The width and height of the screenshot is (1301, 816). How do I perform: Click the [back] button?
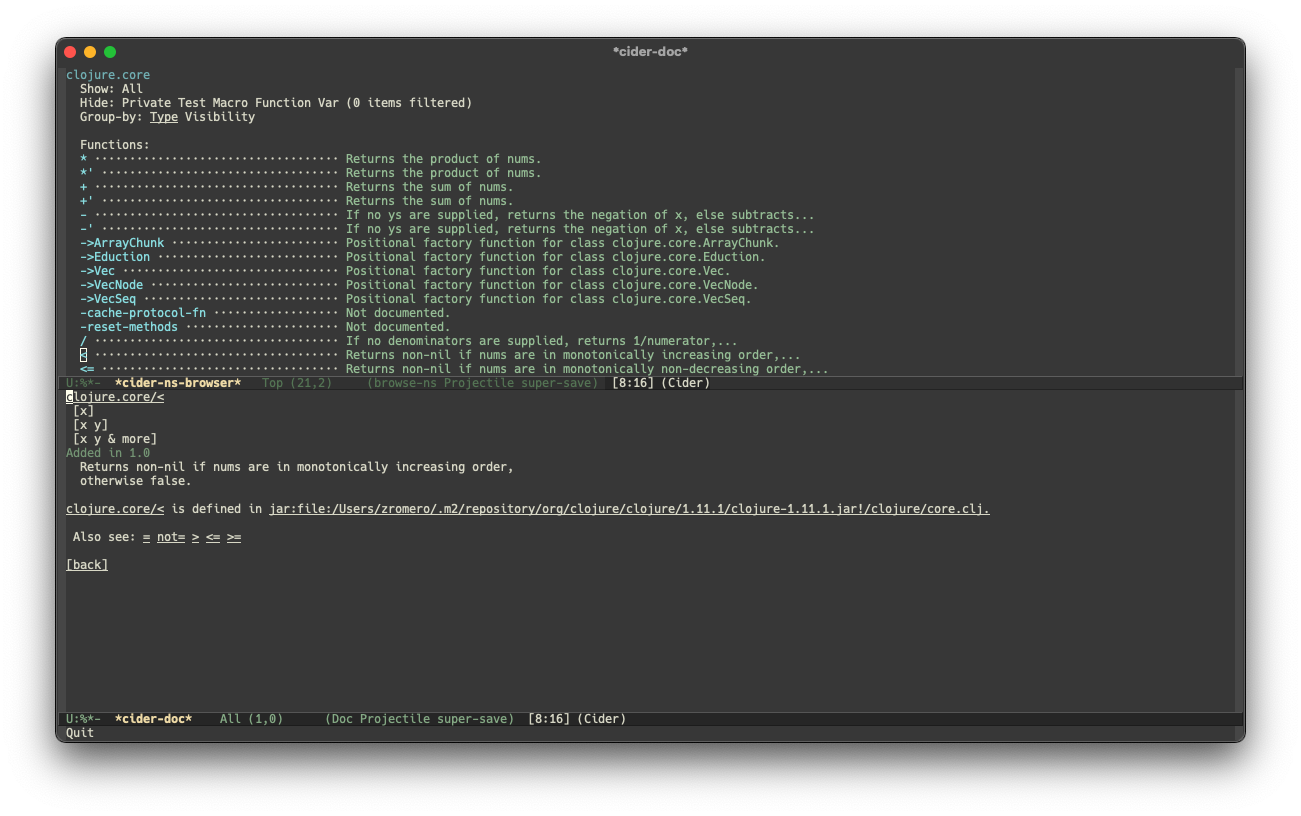[87, 565]
